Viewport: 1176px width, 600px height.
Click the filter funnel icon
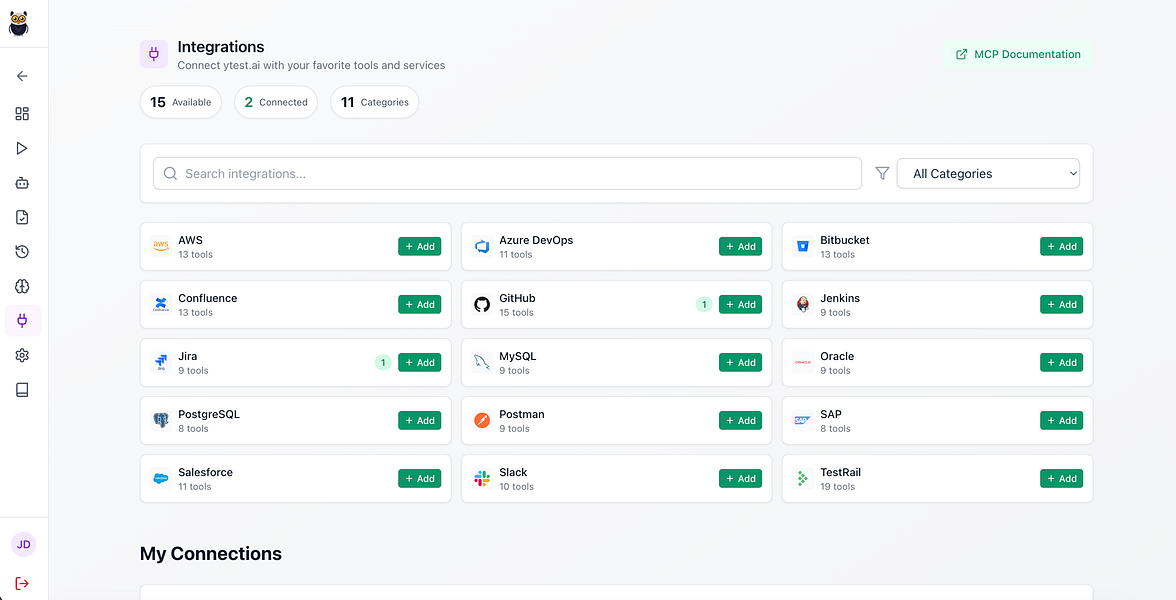[882, 173]
